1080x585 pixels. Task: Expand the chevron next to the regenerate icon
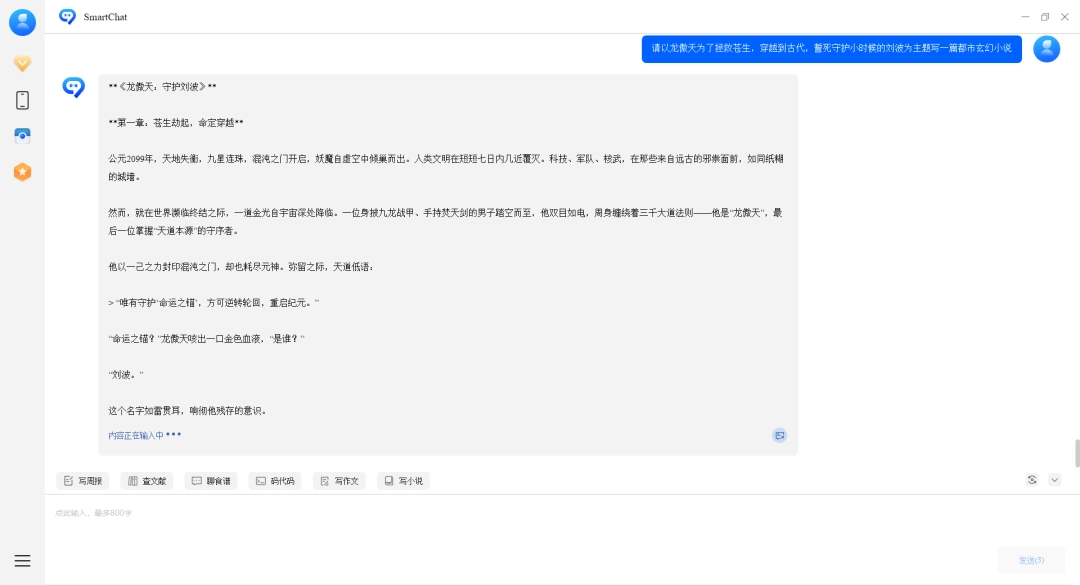point(1052,480)
